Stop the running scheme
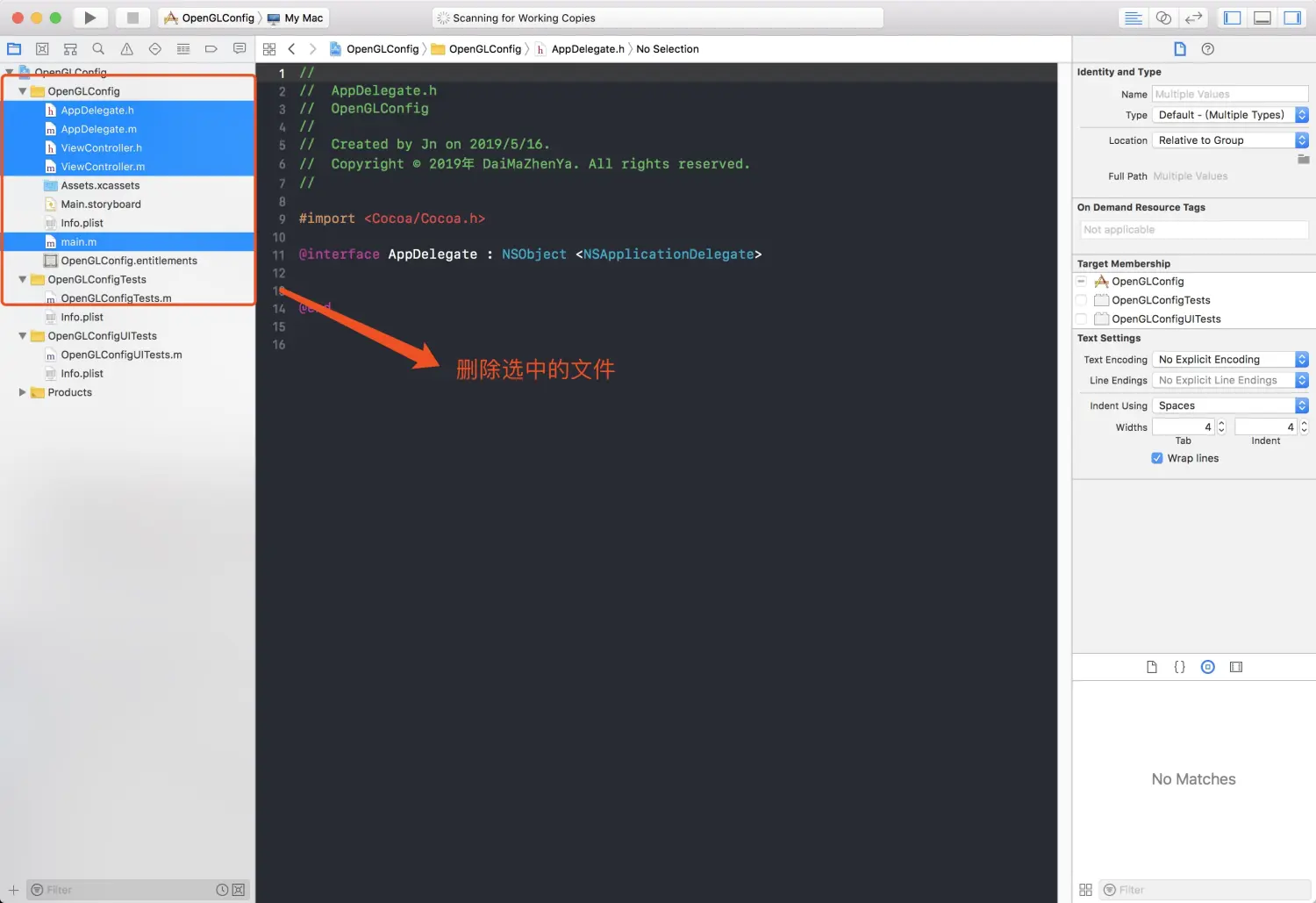 [x=132, y=18]
